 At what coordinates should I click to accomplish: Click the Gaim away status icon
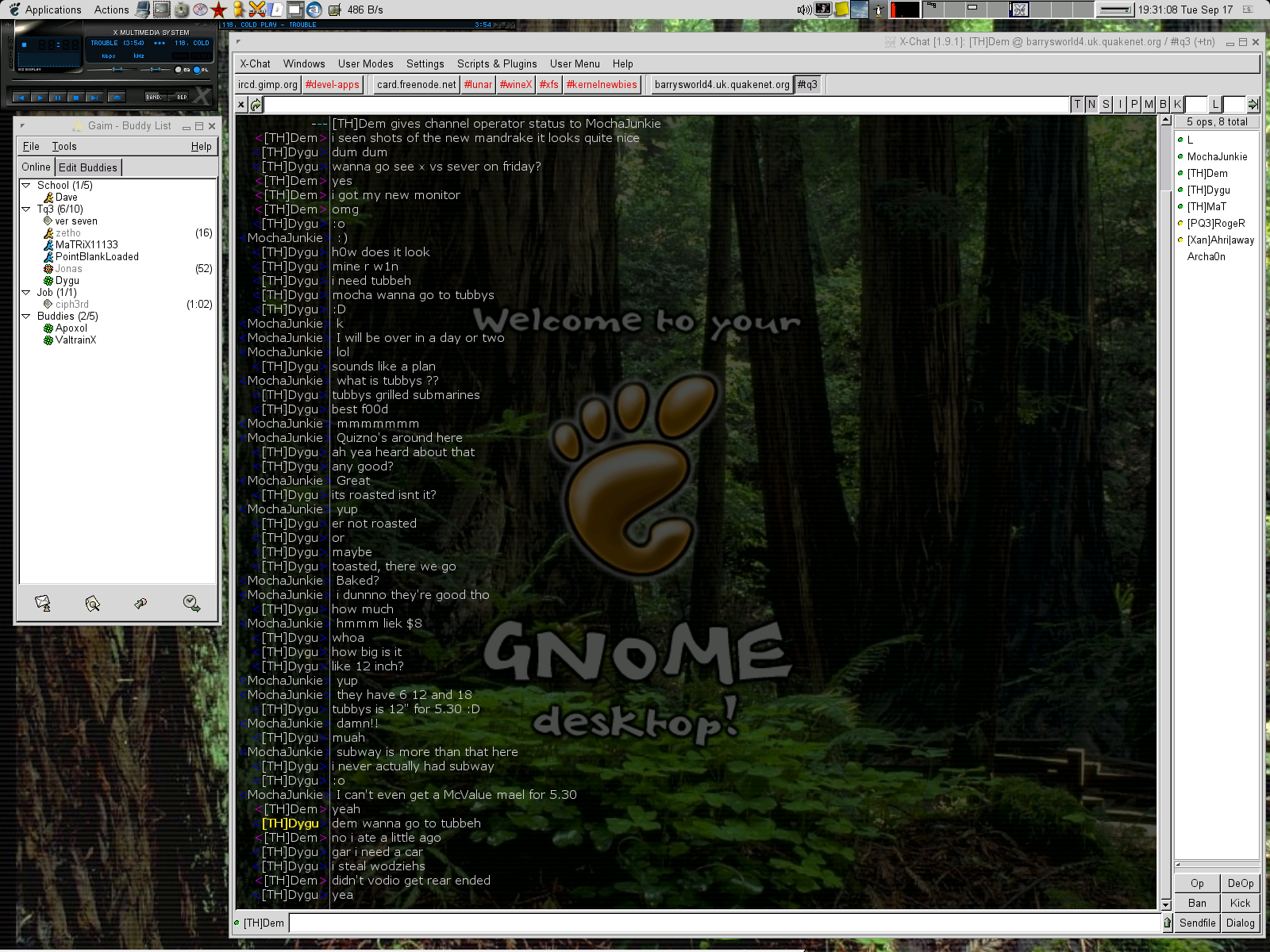point(191,604)
